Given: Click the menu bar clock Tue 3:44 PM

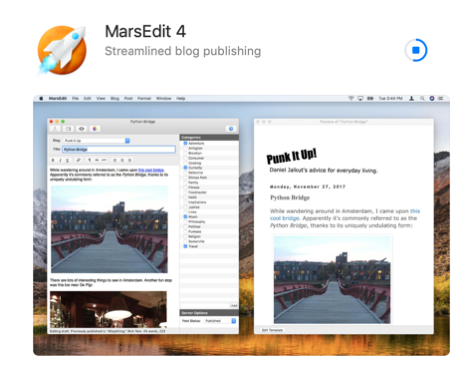Looking at the screenshot, I should (x=390, y=98).
